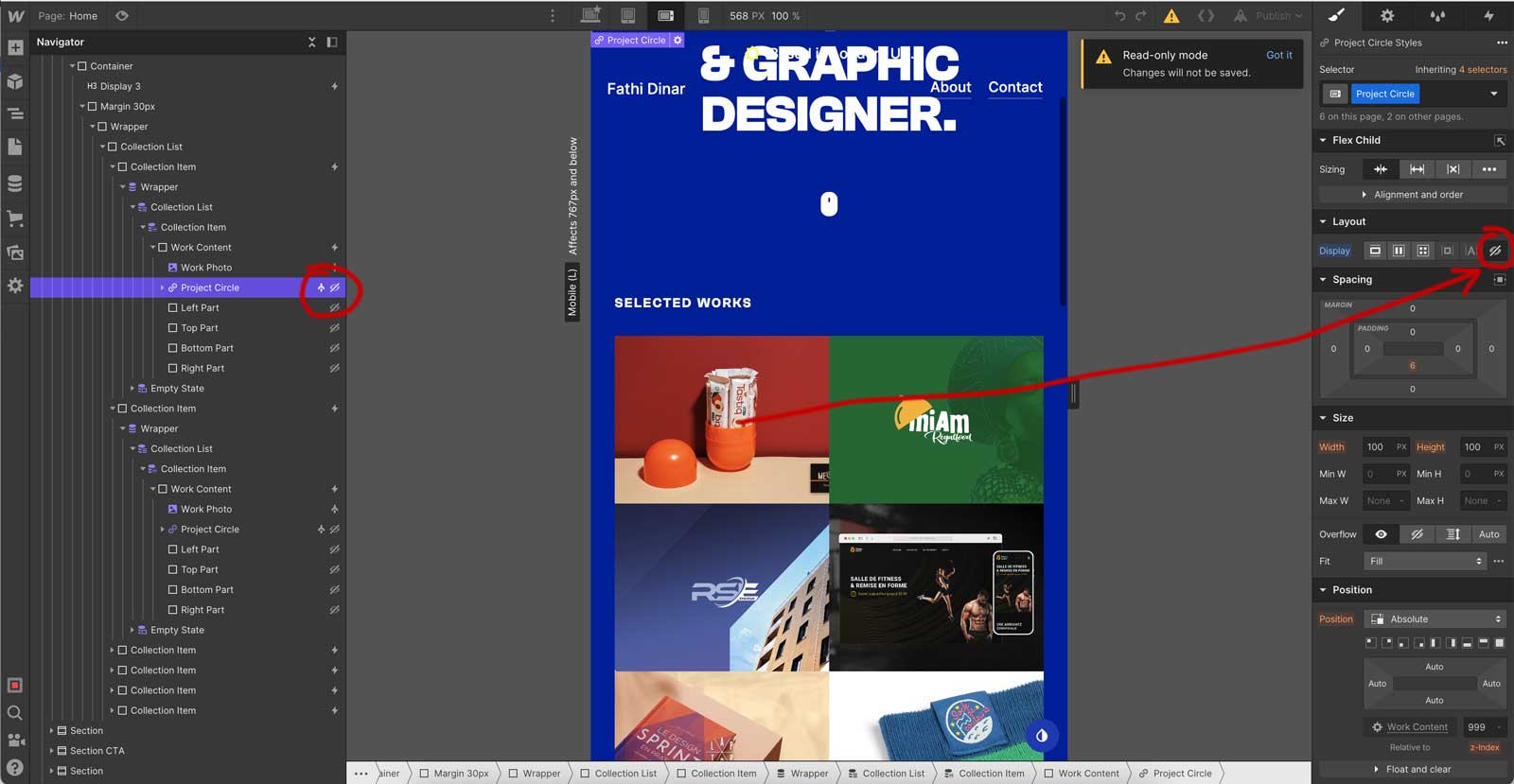The width and height of the screenshot is (1514, 784).
Task: Click the Undo arrow
Action: [1119, 16]
